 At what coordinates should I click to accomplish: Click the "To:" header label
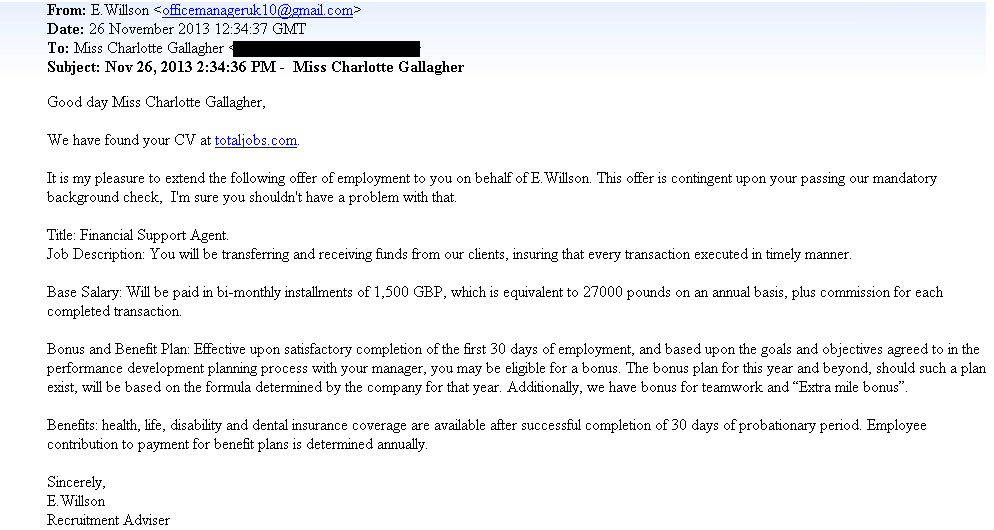60,48
